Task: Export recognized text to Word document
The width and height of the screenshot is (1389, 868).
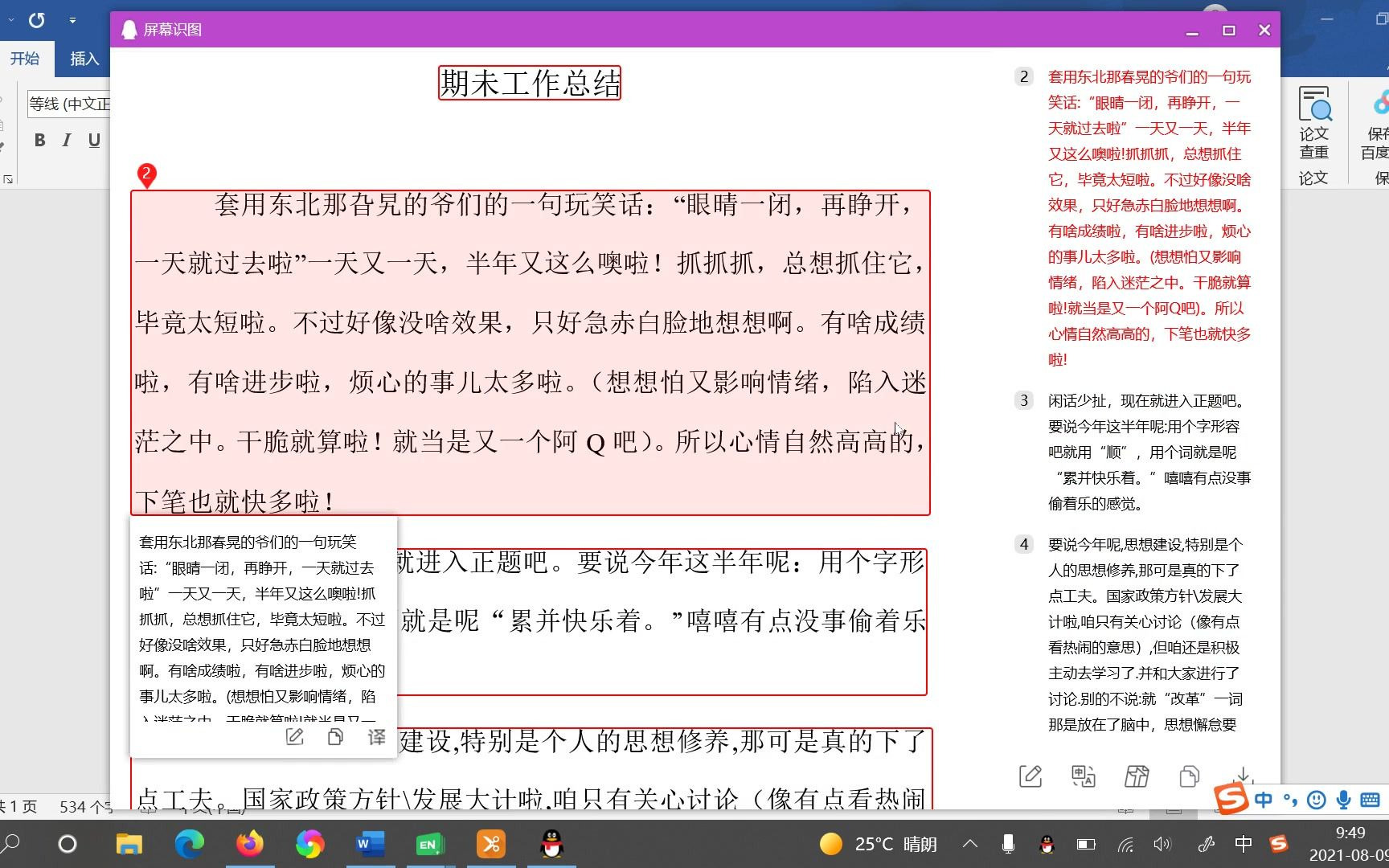Action: [x=1137, y=776]
